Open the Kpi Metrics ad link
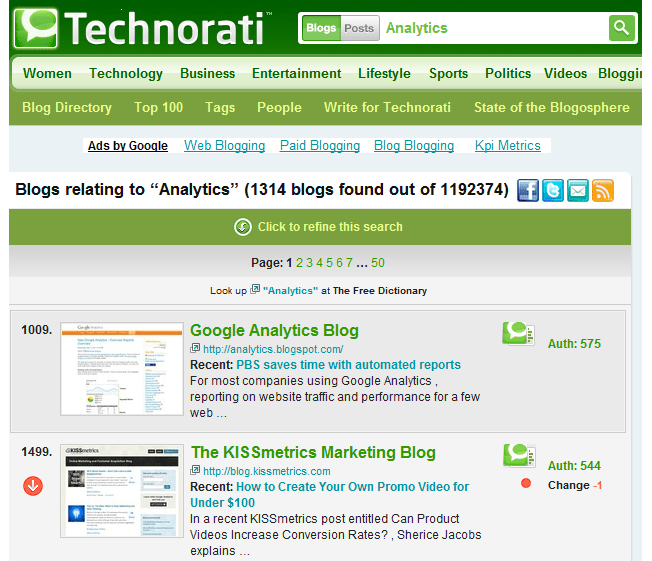Viewport: 652px width, 561px height. click(x=508, y=146)
